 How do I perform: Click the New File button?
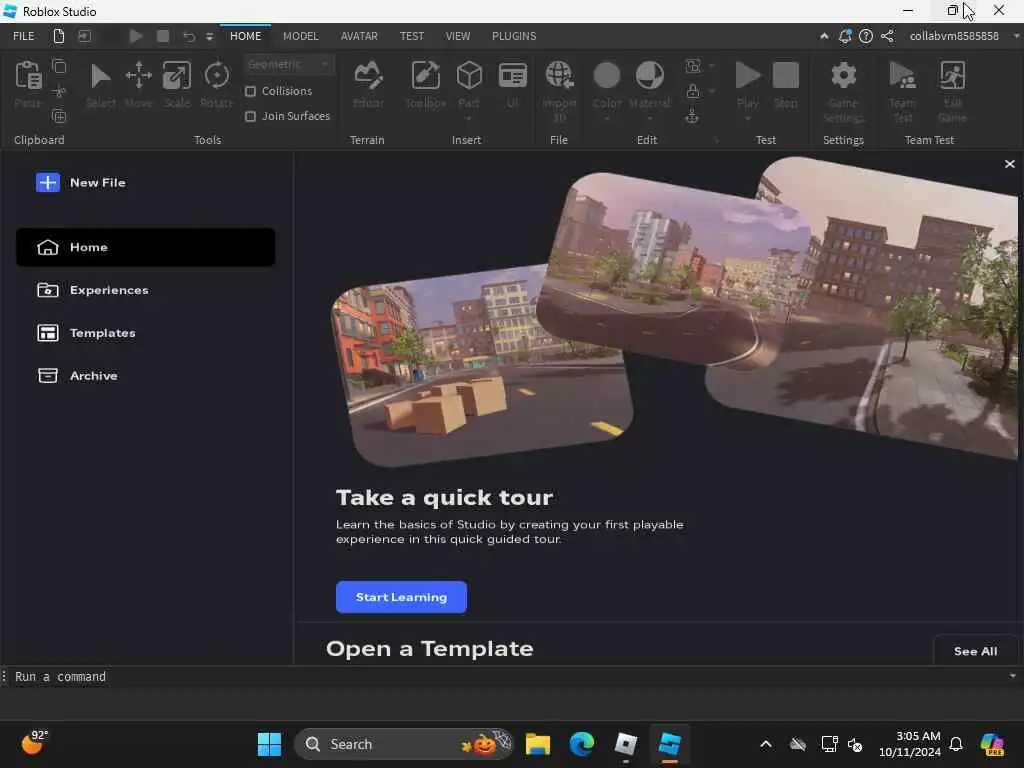81,183
